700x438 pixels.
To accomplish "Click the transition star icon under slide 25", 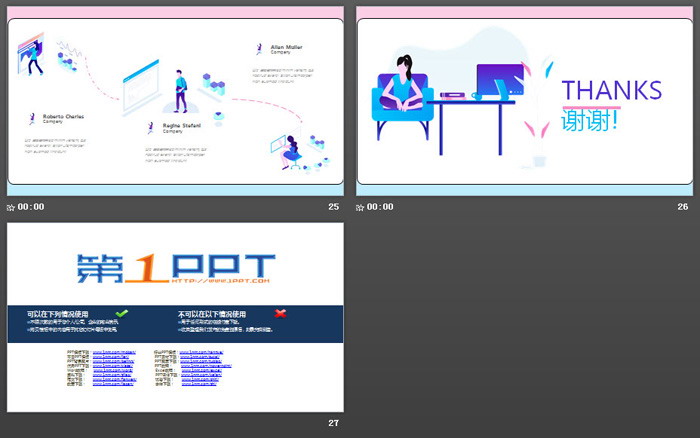I will coord(11,207).
